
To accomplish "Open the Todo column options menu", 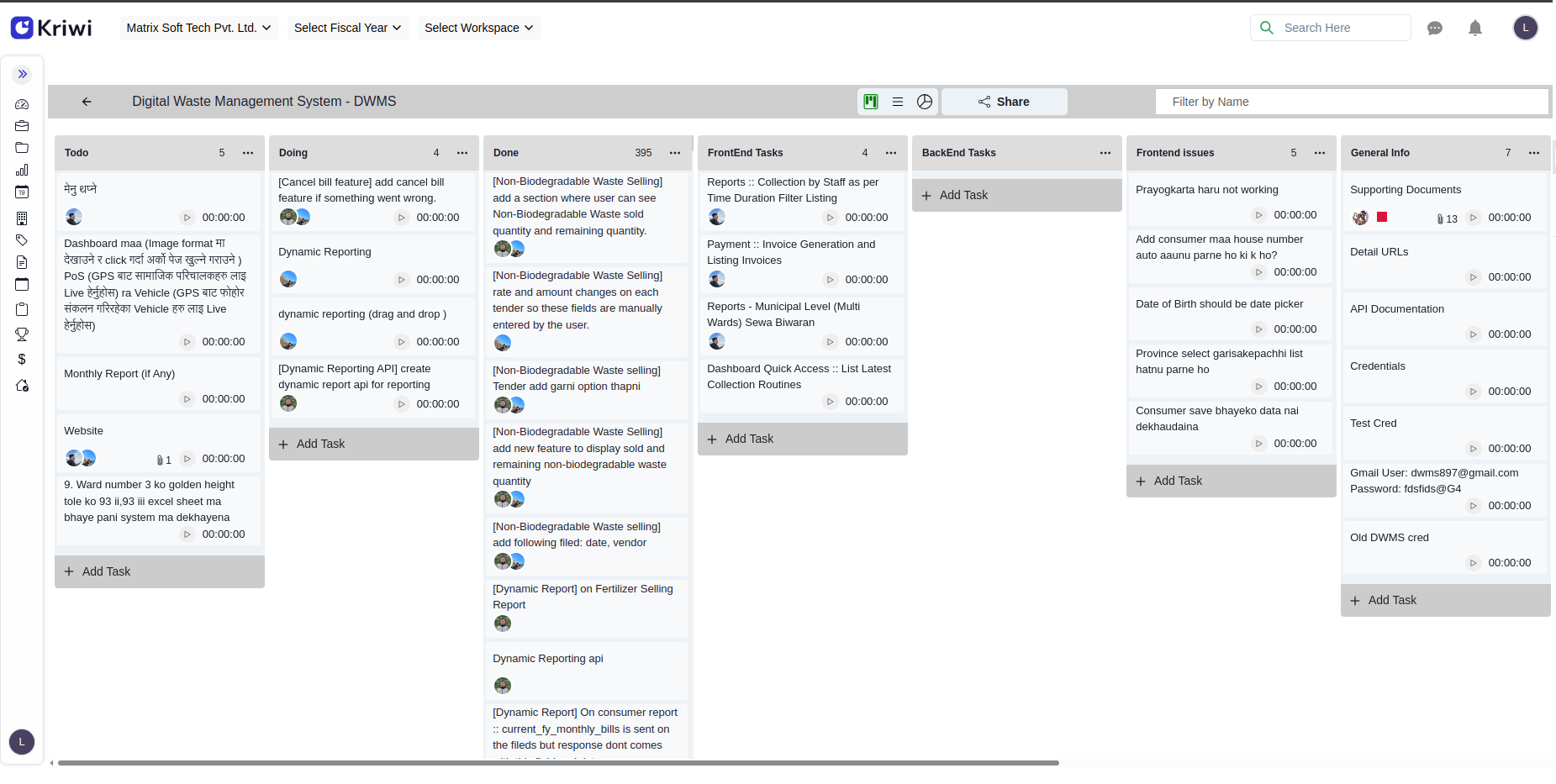I will [248, 153].
